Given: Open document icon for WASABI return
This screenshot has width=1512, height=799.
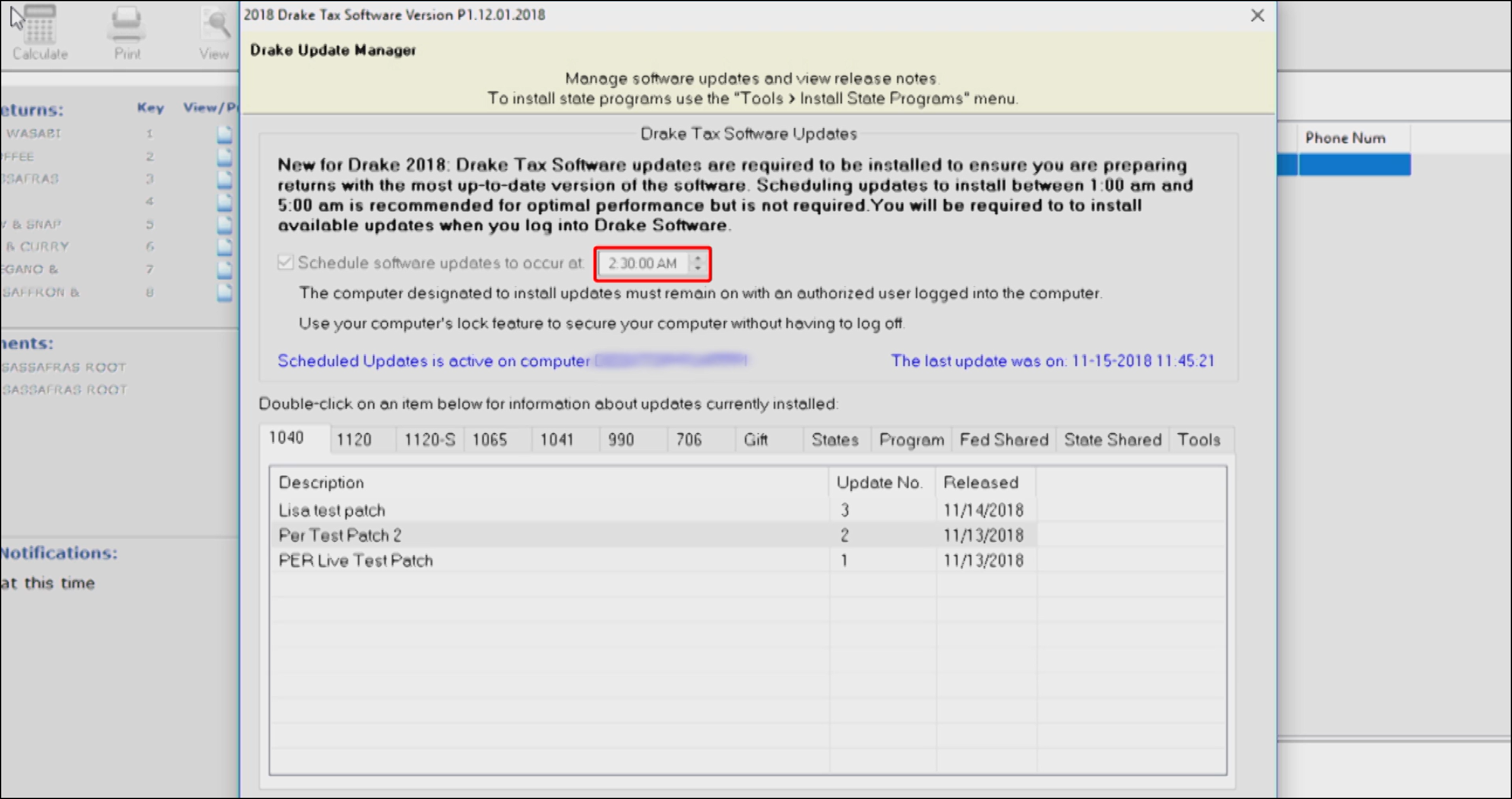Looking at the screenshot, I should coord(224,134).
